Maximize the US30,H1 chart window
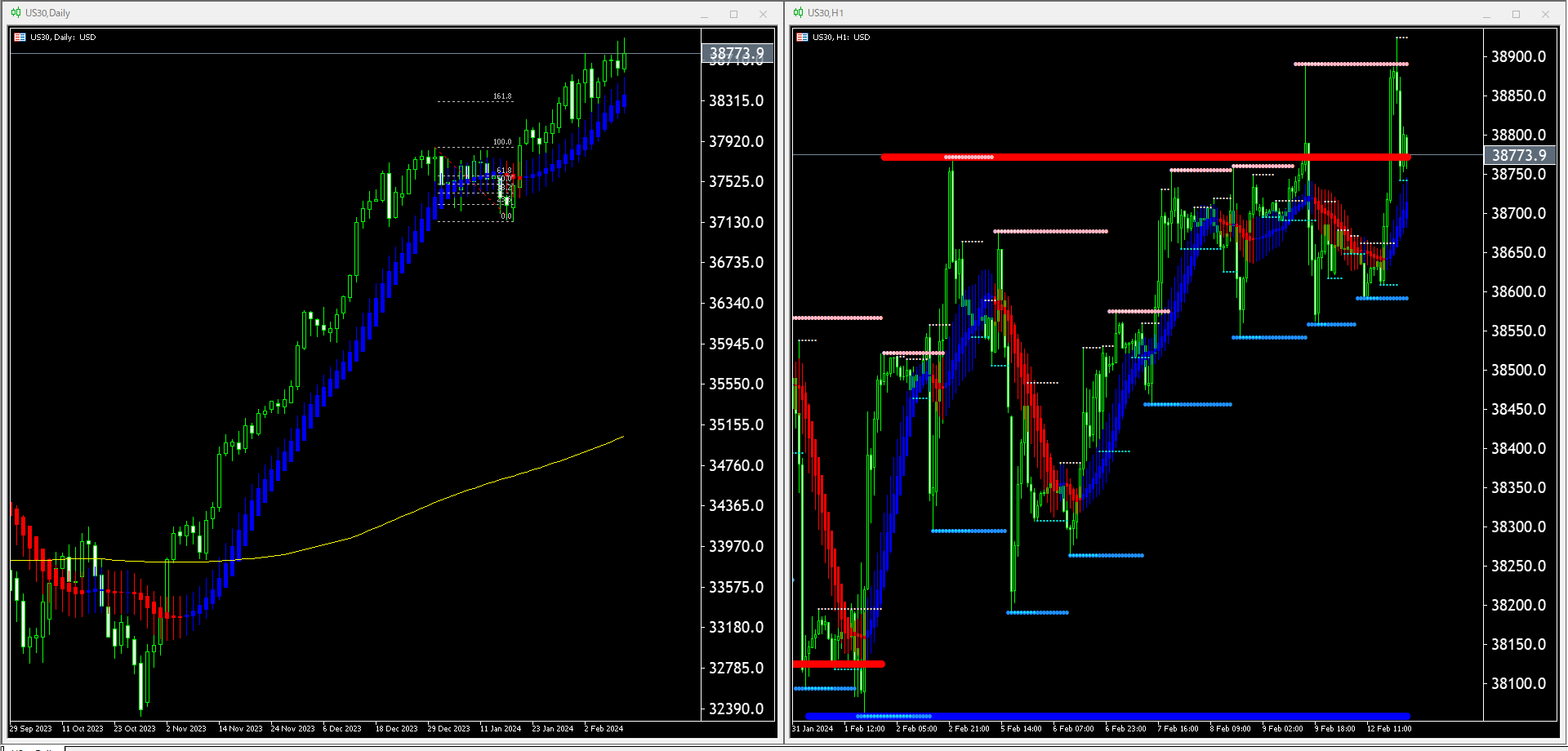 click(1516, 14)
